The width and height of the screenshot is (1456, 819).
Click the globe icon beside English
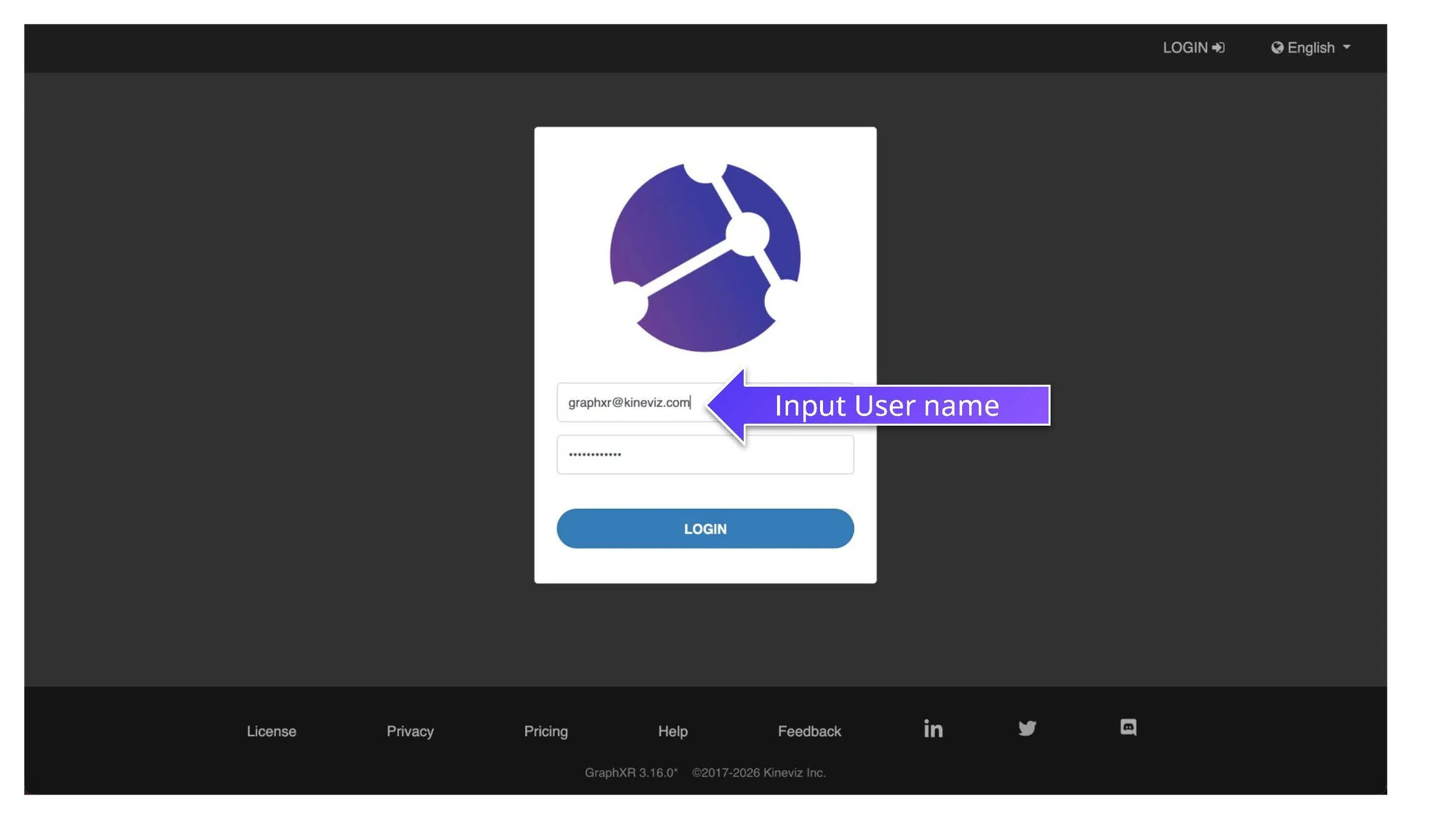coord(1277,48)
